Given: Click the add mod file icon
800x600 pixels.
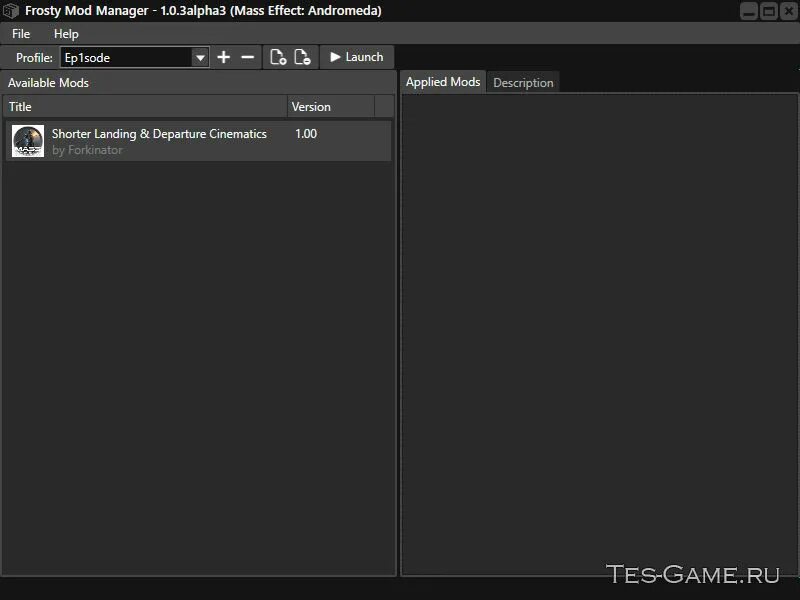Looking at the screenshot, I should coord(278,57).
